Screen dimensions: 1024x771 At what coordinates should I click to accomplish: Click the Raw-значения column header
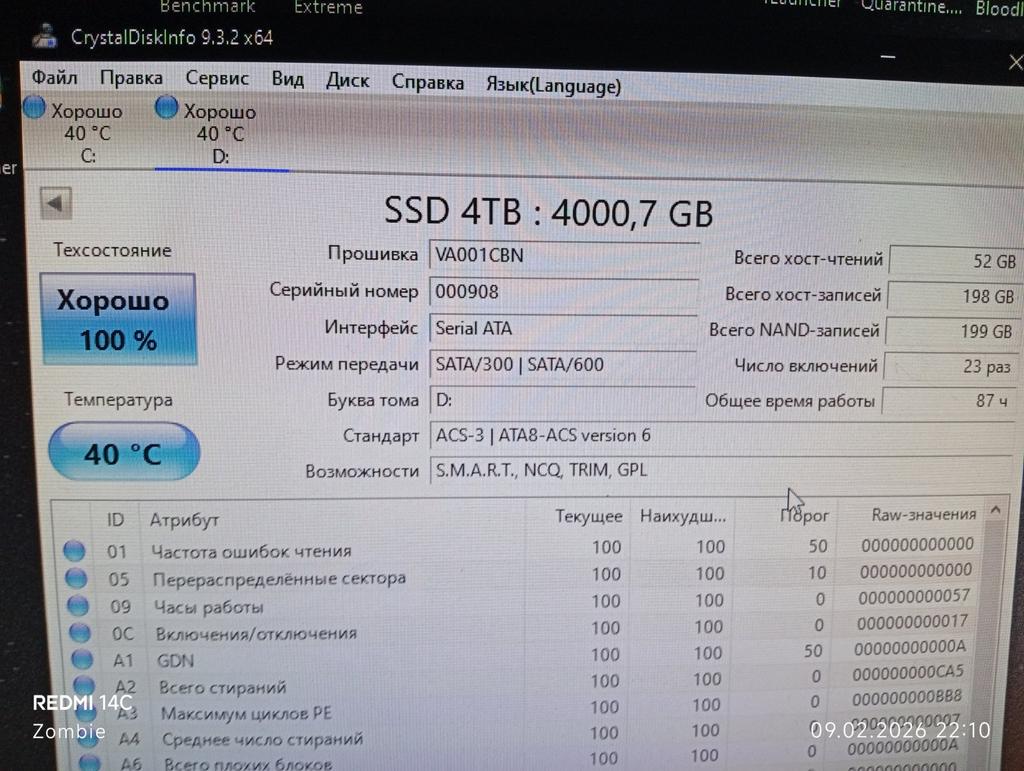[x=923, y=514]
